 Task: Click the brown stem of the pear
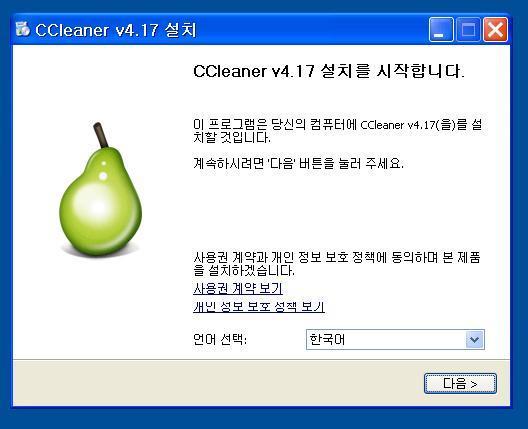point(100,135)
